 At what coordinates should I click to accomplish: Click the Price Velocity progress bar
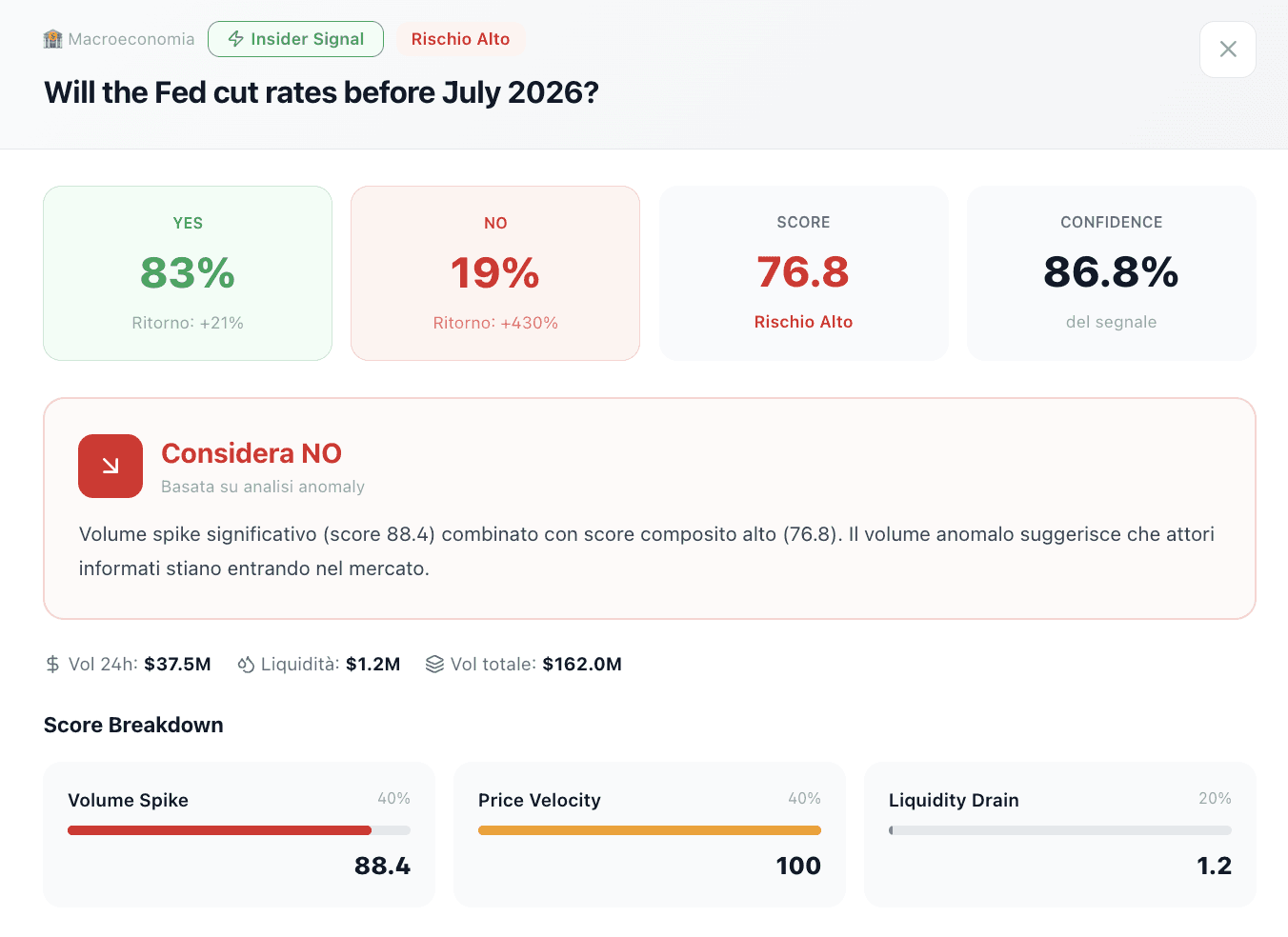649,830
